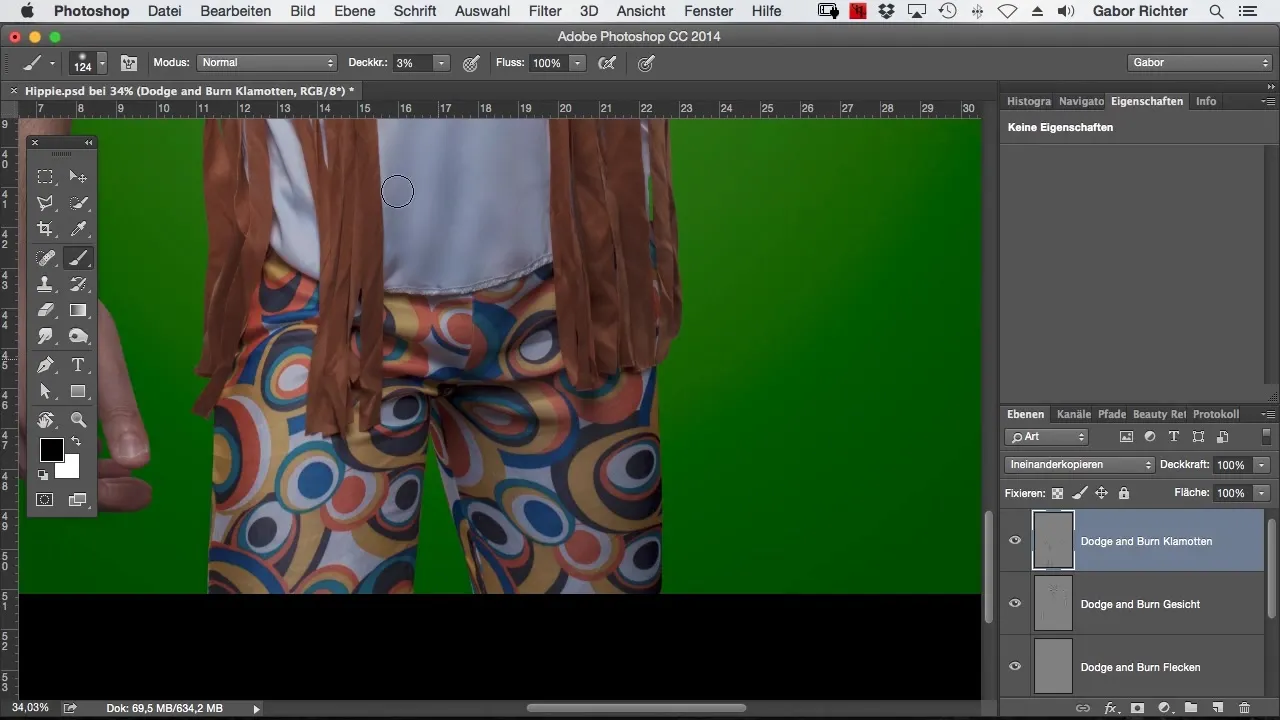Lock layer position

[1101, 493]
